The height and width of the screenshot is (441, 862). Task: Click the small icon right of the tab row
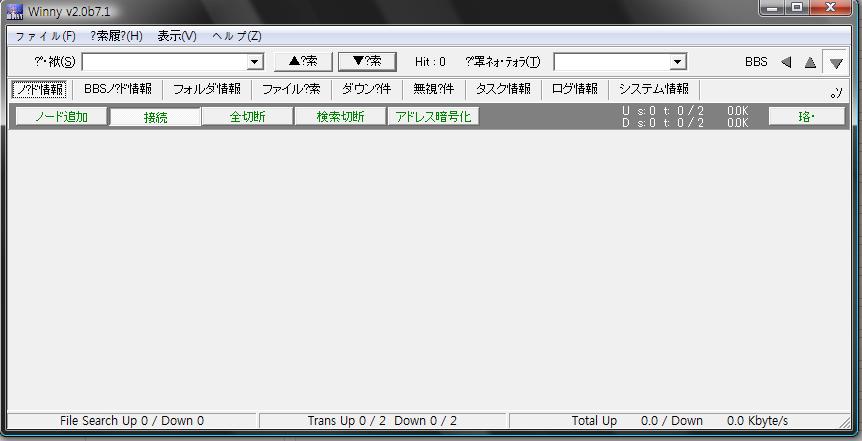tap(836, 93)
